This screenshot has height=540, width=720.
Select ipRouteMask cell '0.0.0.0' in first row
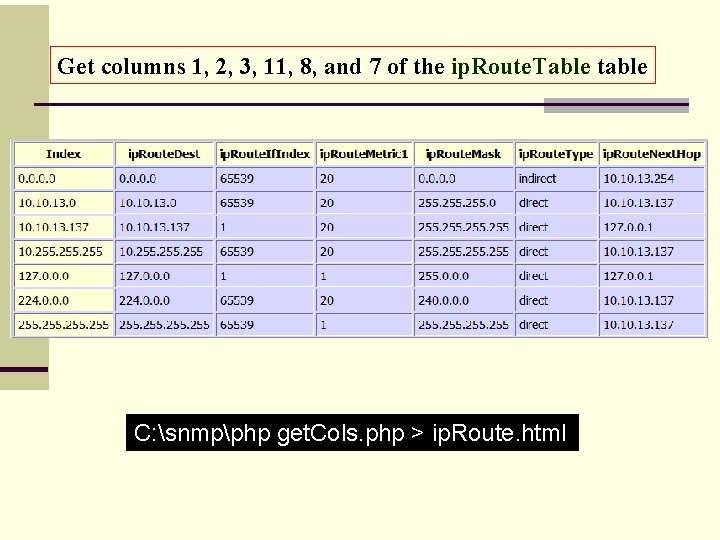(463, 179)
